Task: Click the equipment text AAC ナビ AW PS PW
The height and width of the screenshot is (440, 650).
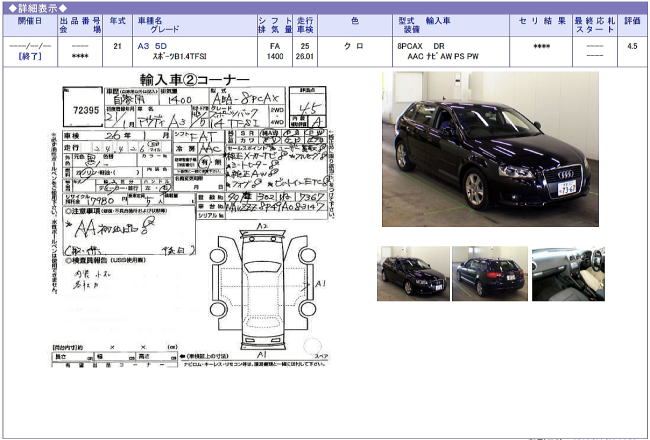Action: click(x=443, y=56)
